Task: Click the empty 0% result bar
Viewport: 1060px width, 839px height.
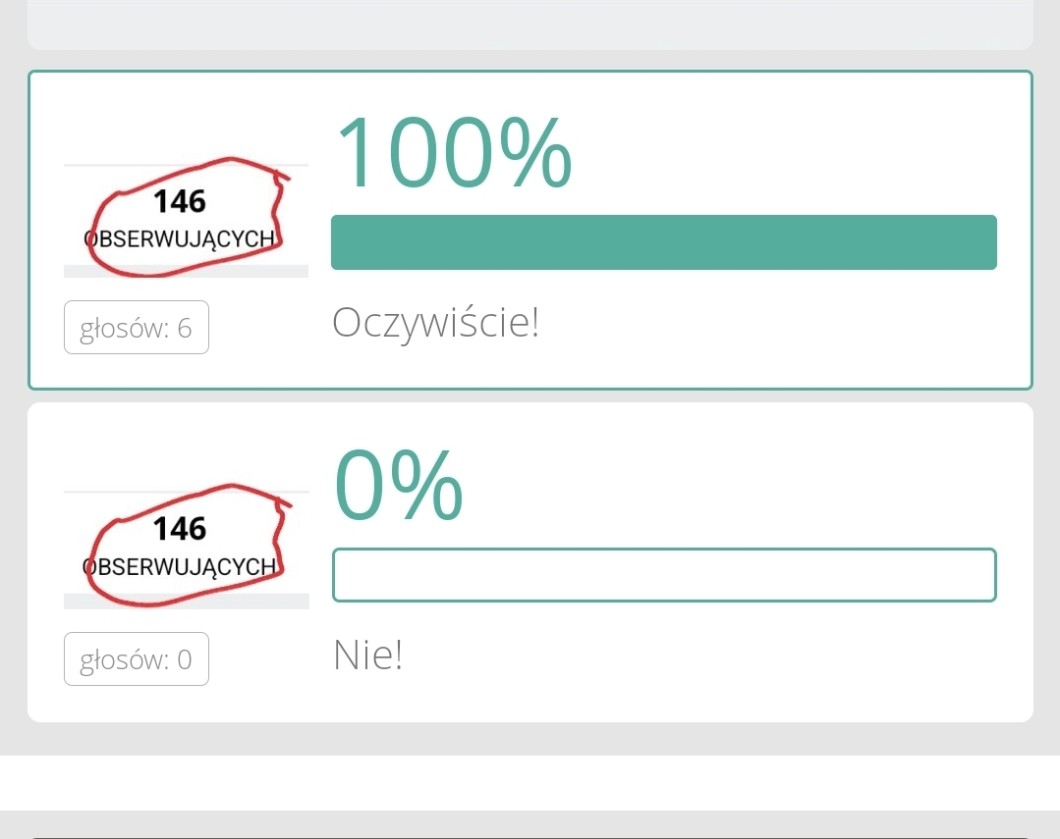Action: 663,575
